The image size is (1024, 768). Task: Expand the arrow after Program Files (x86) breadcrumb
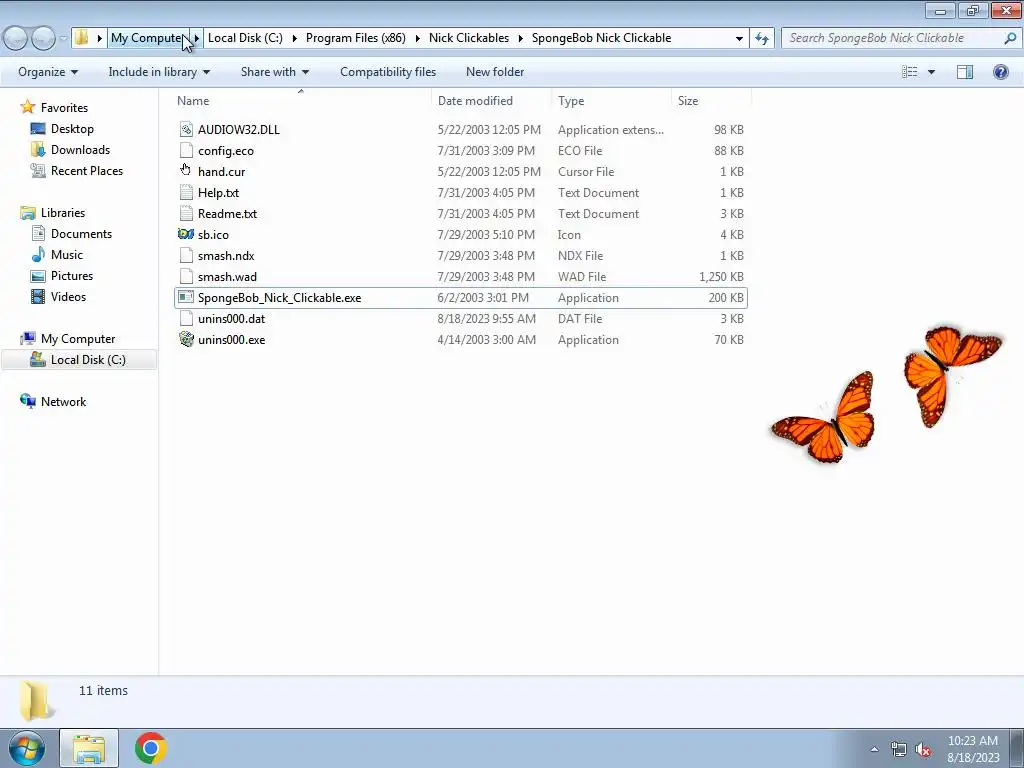417,38
